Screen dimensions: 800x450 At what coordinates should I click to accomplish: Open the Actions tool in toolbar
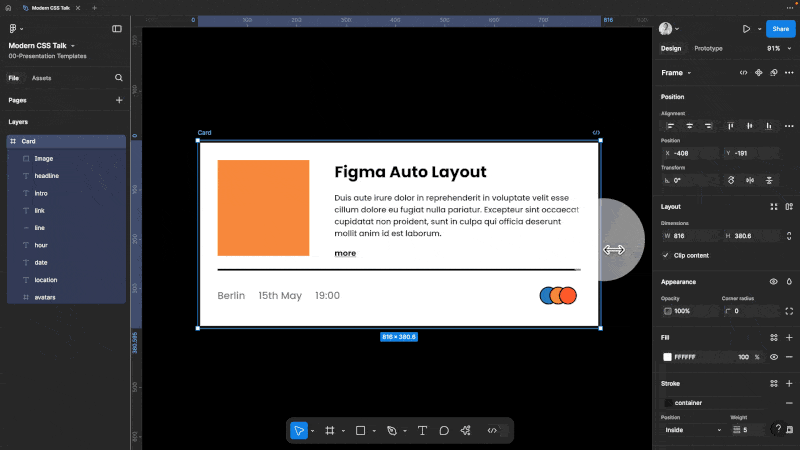point(465,431)
